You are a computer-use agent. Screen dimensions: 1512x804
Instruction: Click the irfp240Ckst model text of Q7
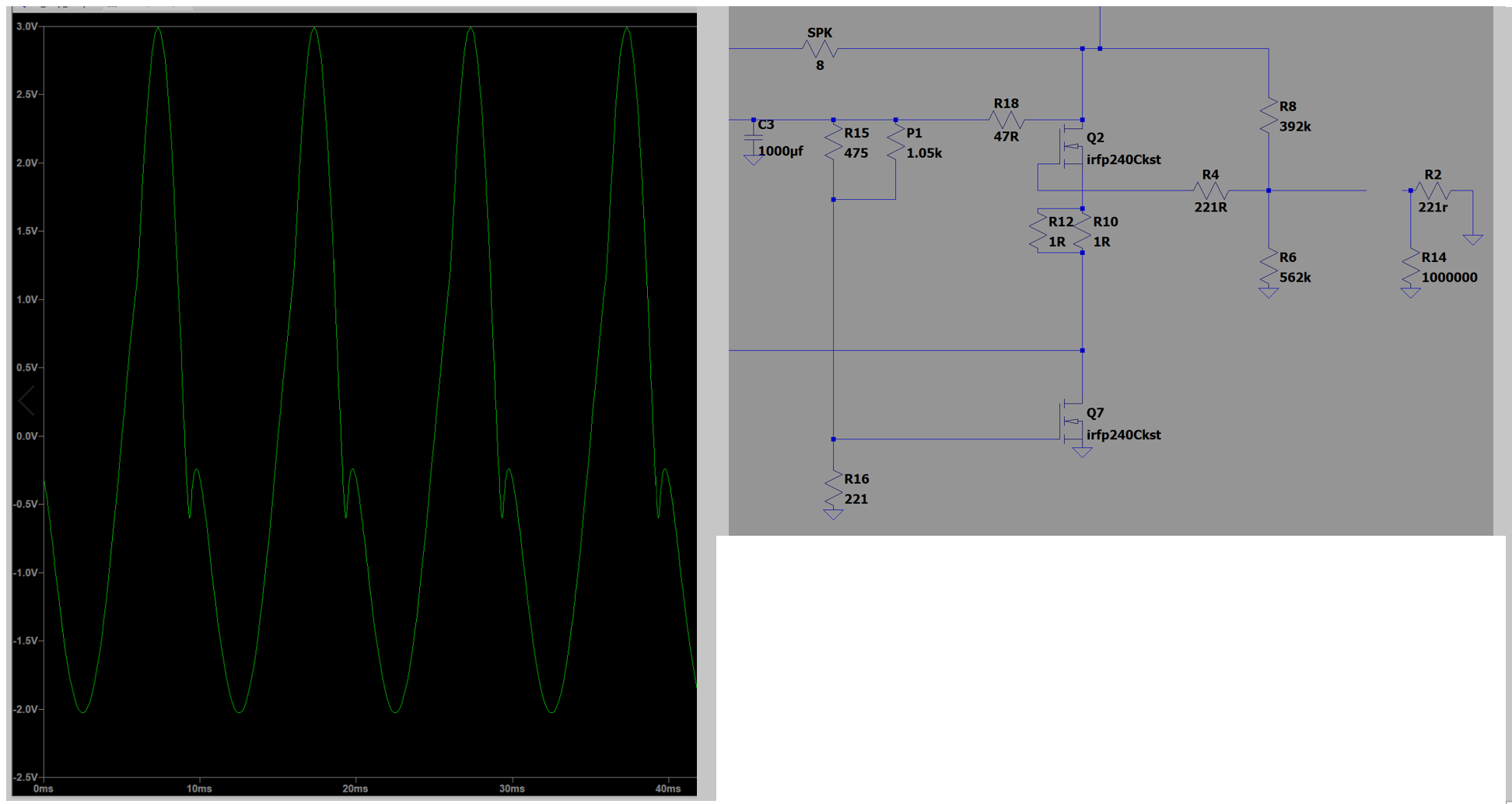coord(1123,435)
